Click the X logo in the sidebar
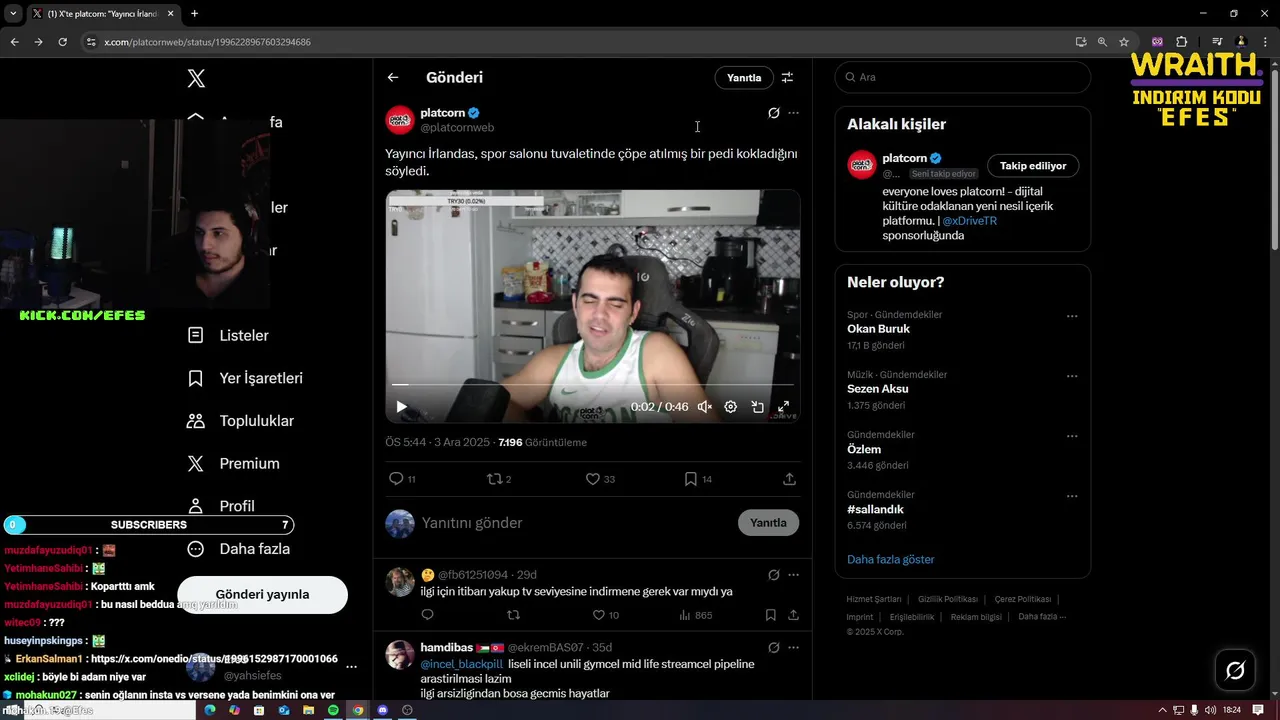This screenshot has height=720, width=1280. click(x=197, y=78)
